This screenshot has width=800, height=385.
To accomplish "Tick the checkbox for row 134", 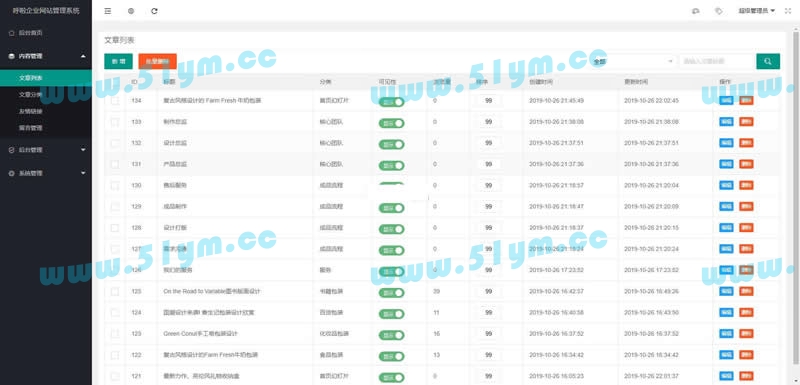I will coord(115,101).
